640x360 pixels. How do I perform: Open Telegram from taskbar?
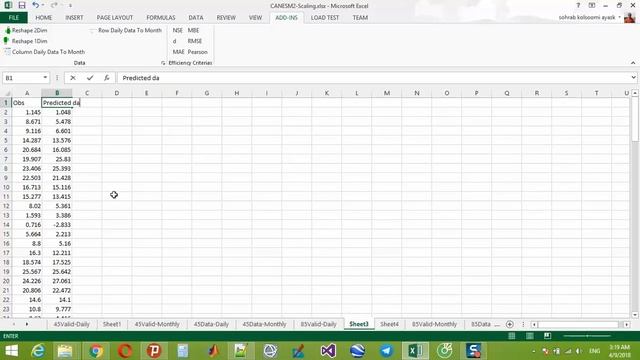click(386, 351)
